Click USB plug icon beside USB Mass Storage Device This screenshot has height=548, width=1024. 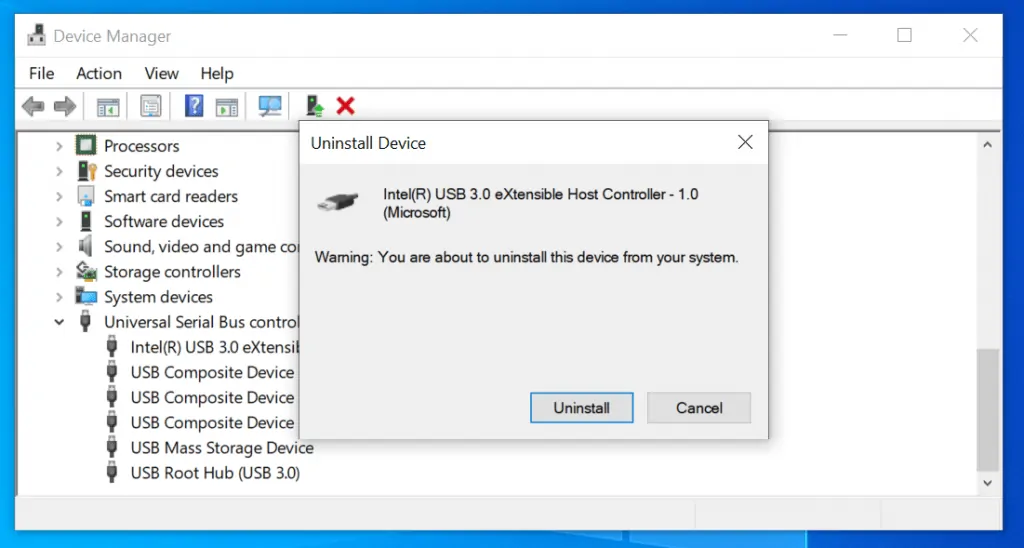[112, 447]
